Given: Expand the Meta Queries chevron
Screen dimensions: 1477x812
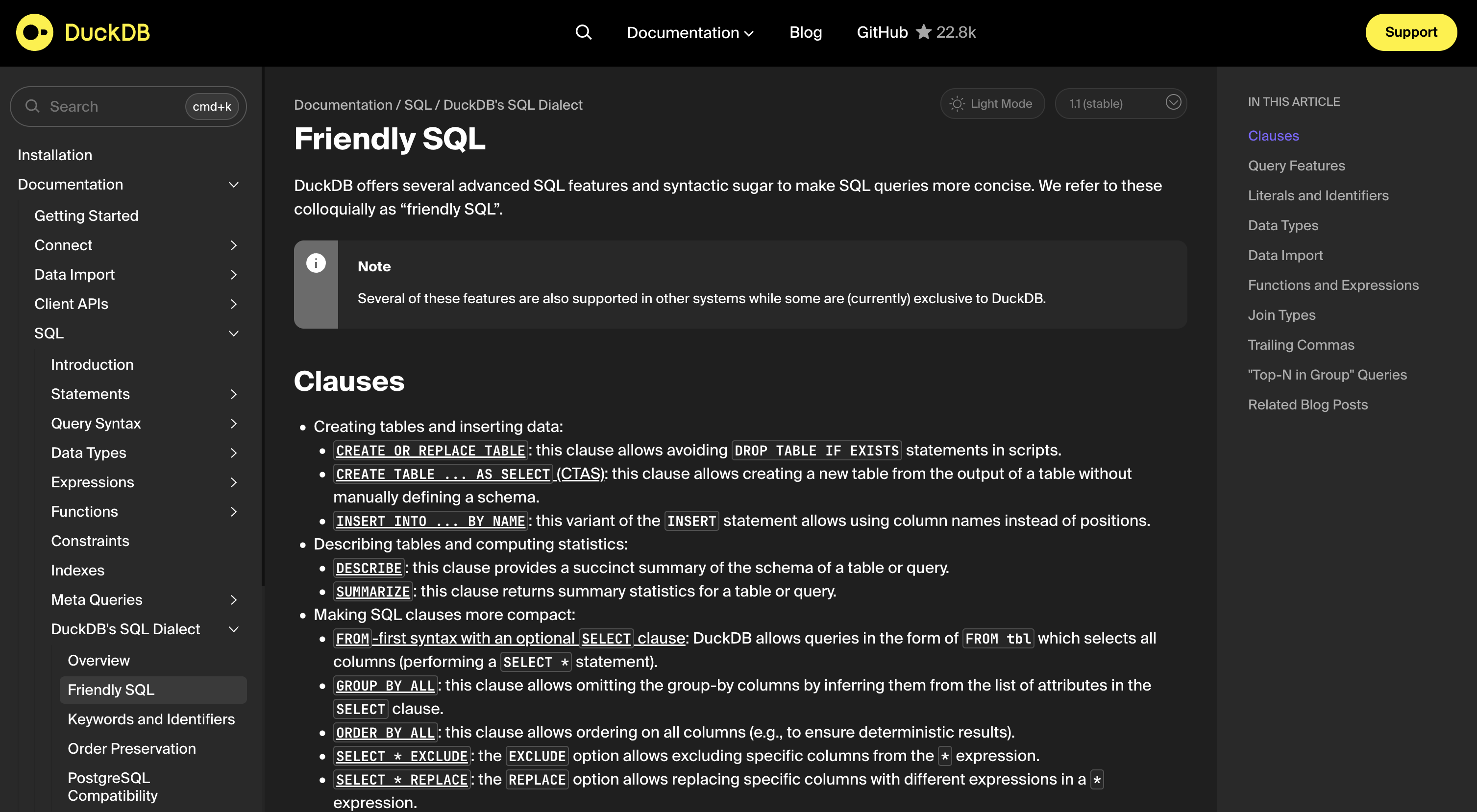Looking at the screenshot, I should click(x=233, y=600).
